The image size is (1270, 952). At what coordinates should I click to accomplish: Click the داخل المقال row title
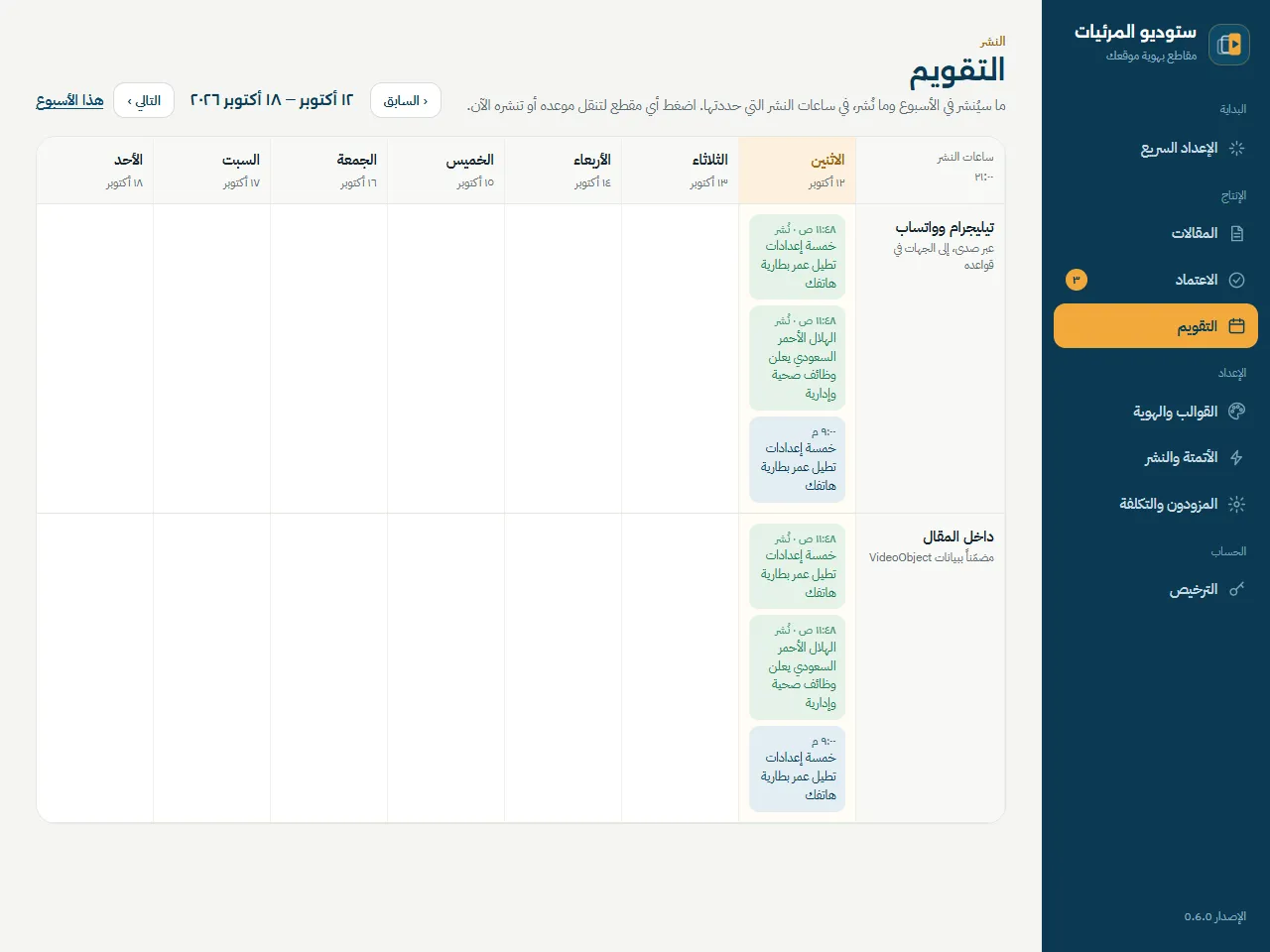(958, 536)
